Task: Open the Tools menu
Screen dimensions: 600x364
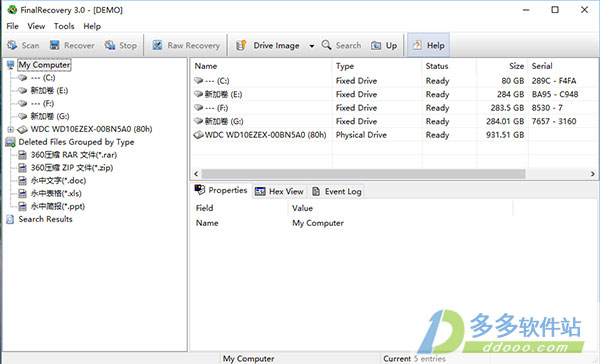Action: pos(64,26)
